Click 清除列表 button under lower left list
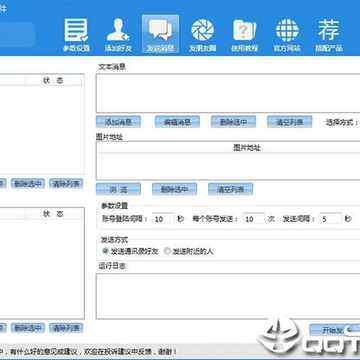Screen dimensions: 360x360 pos(66,328)
